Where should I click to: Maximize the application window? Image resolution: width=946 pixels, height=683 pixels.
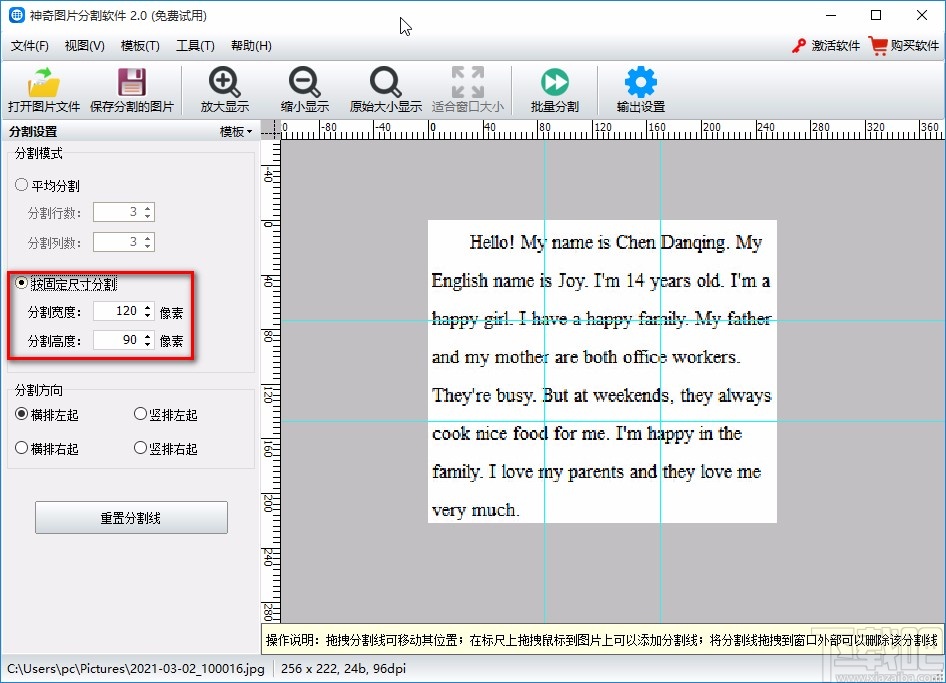pyautogui.click(x=876, y=15)
